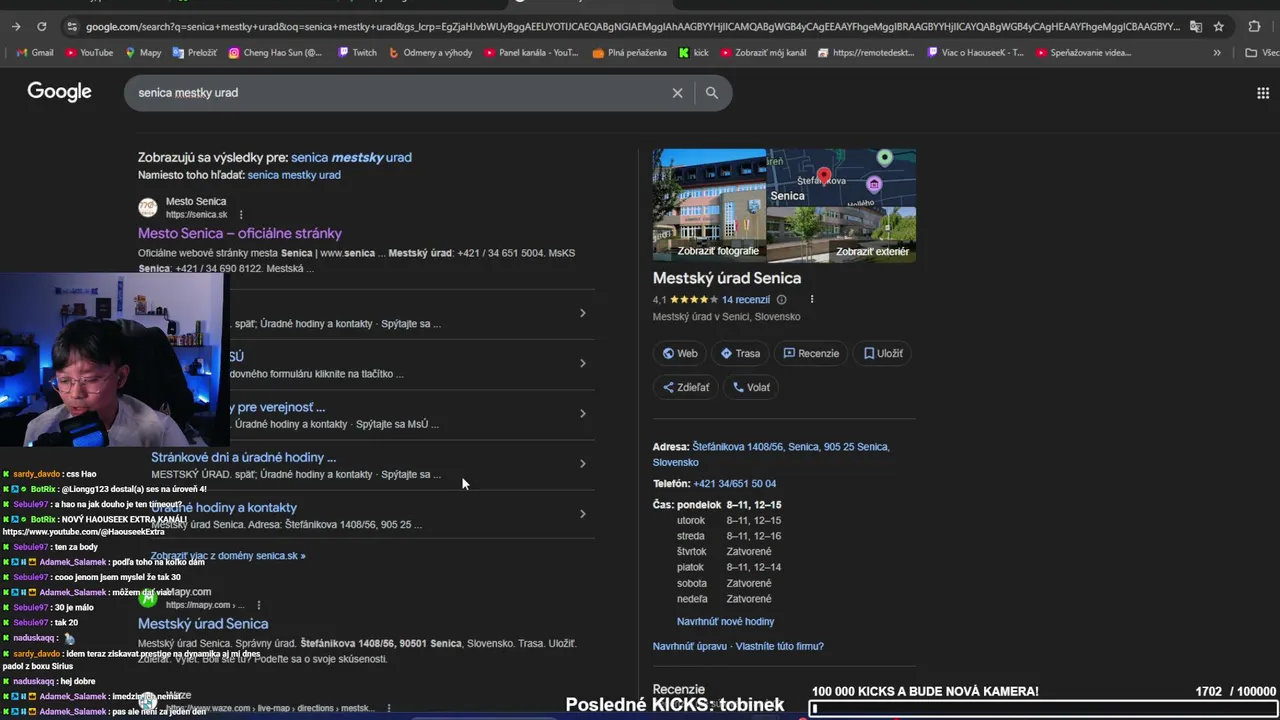
Task: Click phone number +421 34/651 50 04
Action: click(x=734, y=484)
